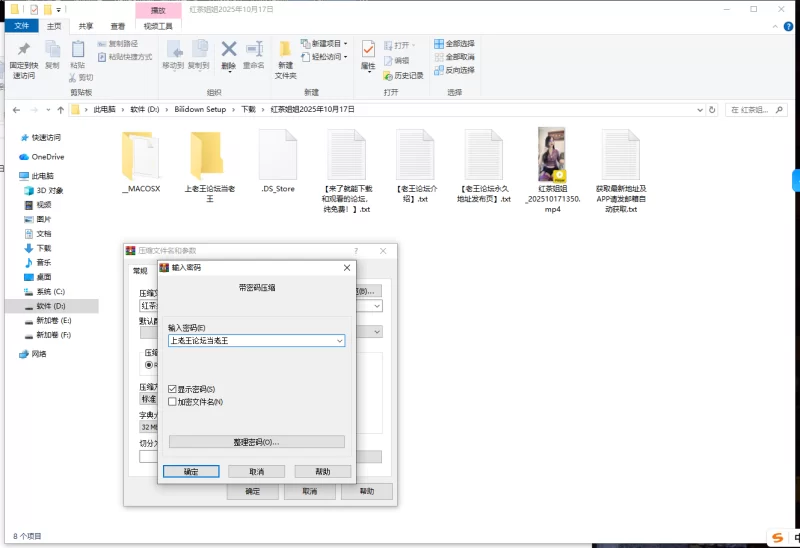Open Properties via the checkmark icon
Image resolution: width=800 pixels, height=548 pixels.
point(368,49)
